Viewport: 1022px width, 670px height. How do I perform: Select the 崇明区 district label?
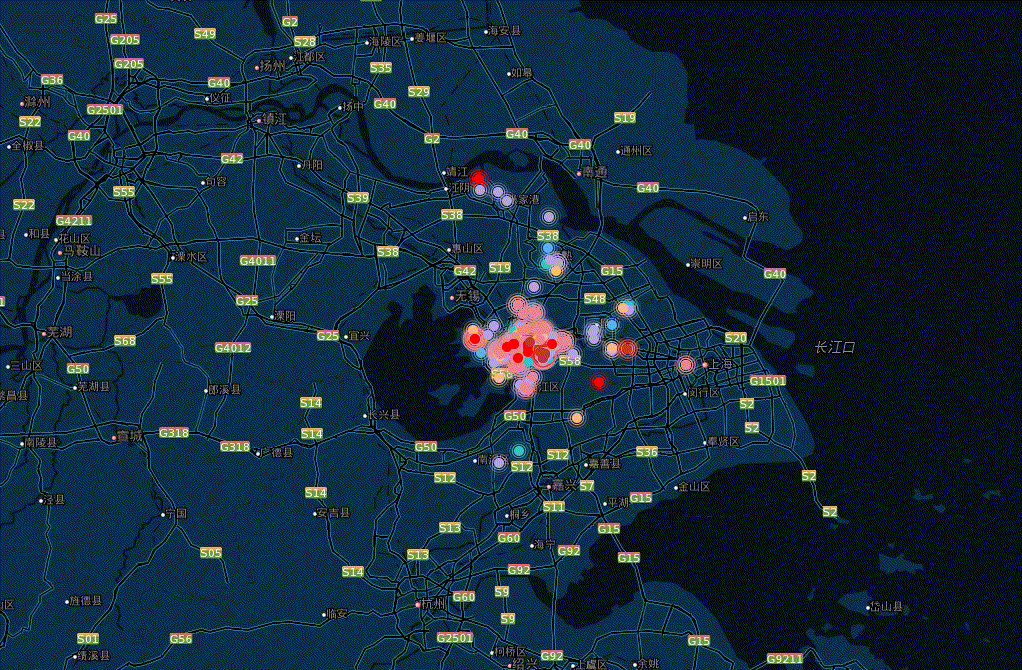707,264
